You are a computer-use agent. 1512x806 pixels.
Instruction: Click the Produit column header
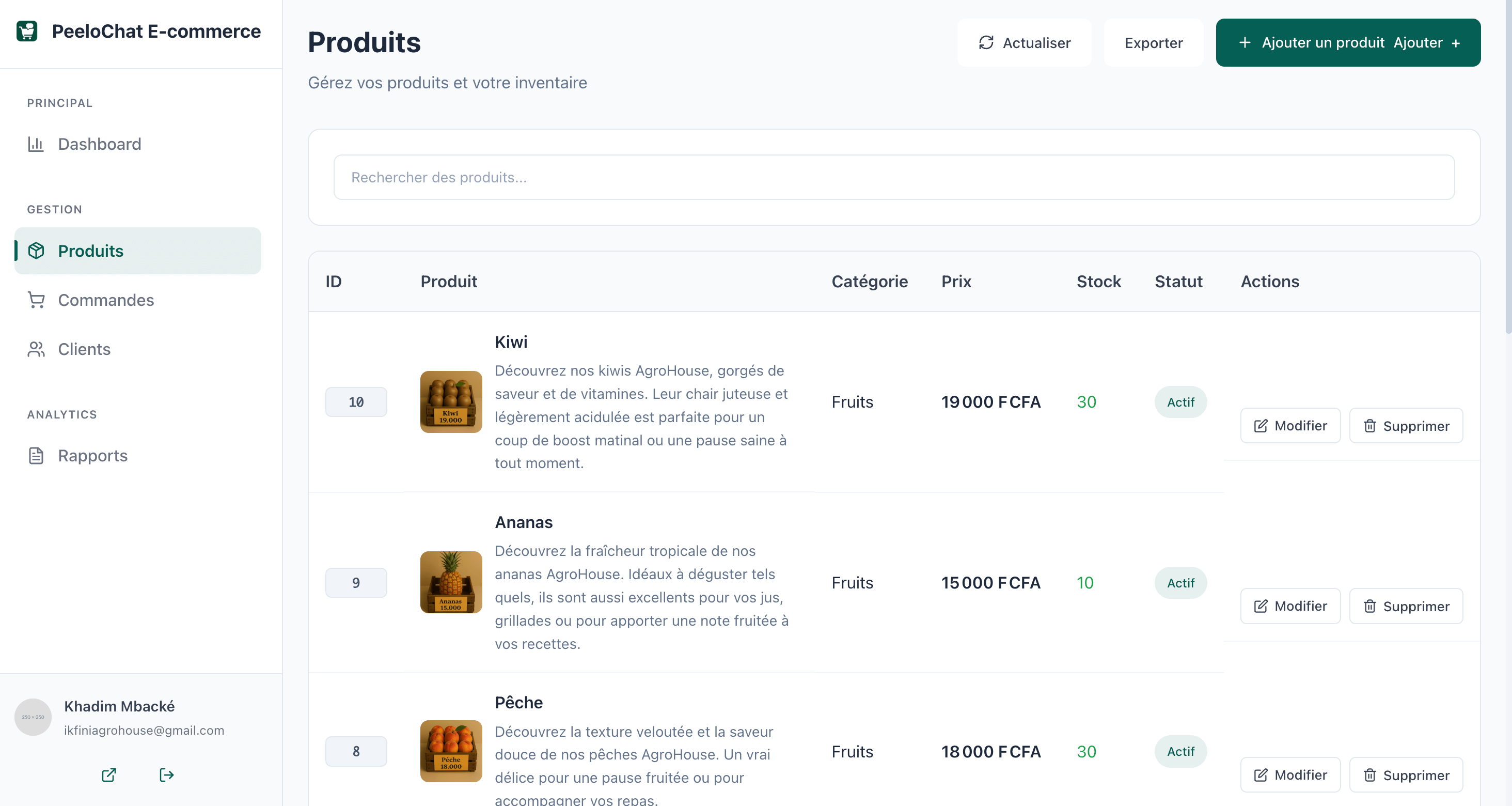pyautogui.click(x=448, y=282)
